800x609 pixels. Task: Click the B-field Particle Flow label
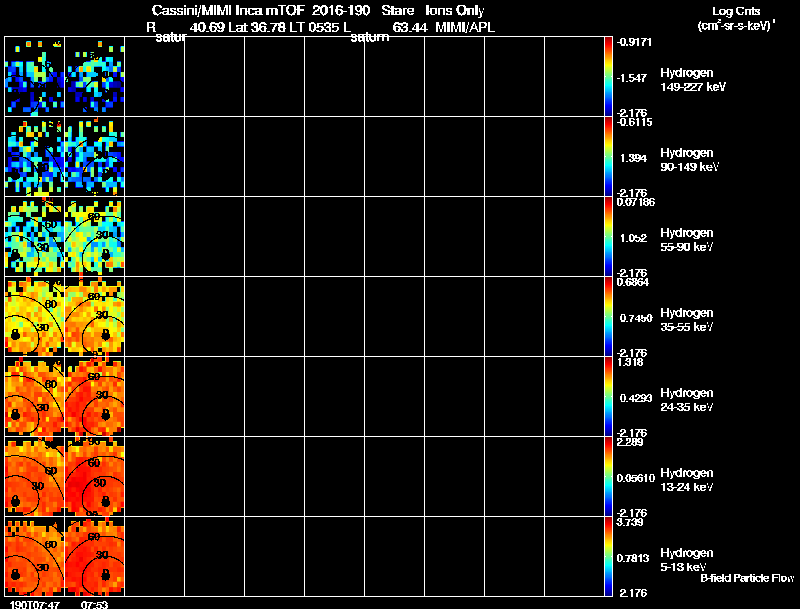[747, 578]
